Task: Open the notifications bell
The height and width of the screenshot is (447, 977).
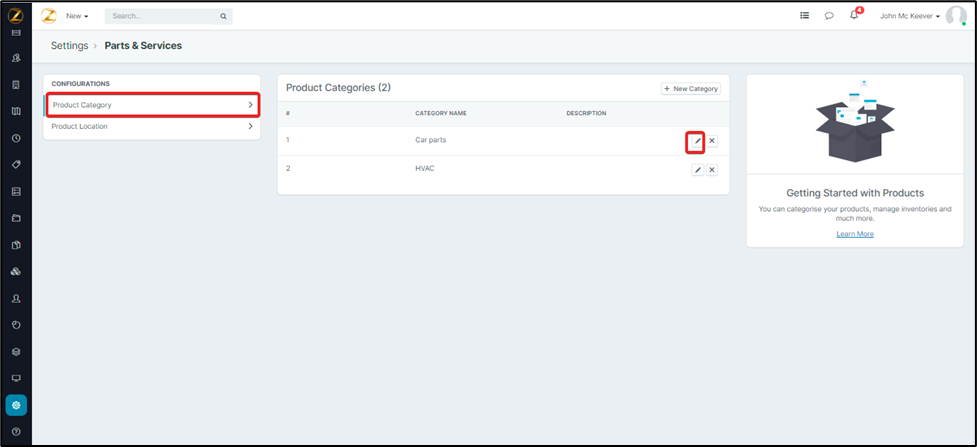Action: click(x=854, y=16)
